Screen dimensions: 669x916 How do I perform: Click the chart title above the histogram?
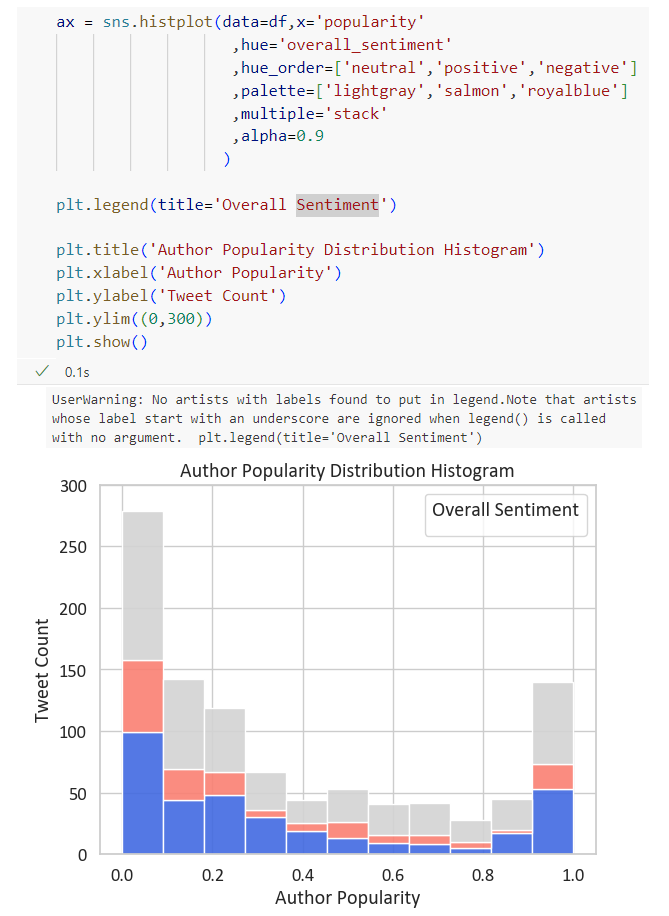click(347, 470)
